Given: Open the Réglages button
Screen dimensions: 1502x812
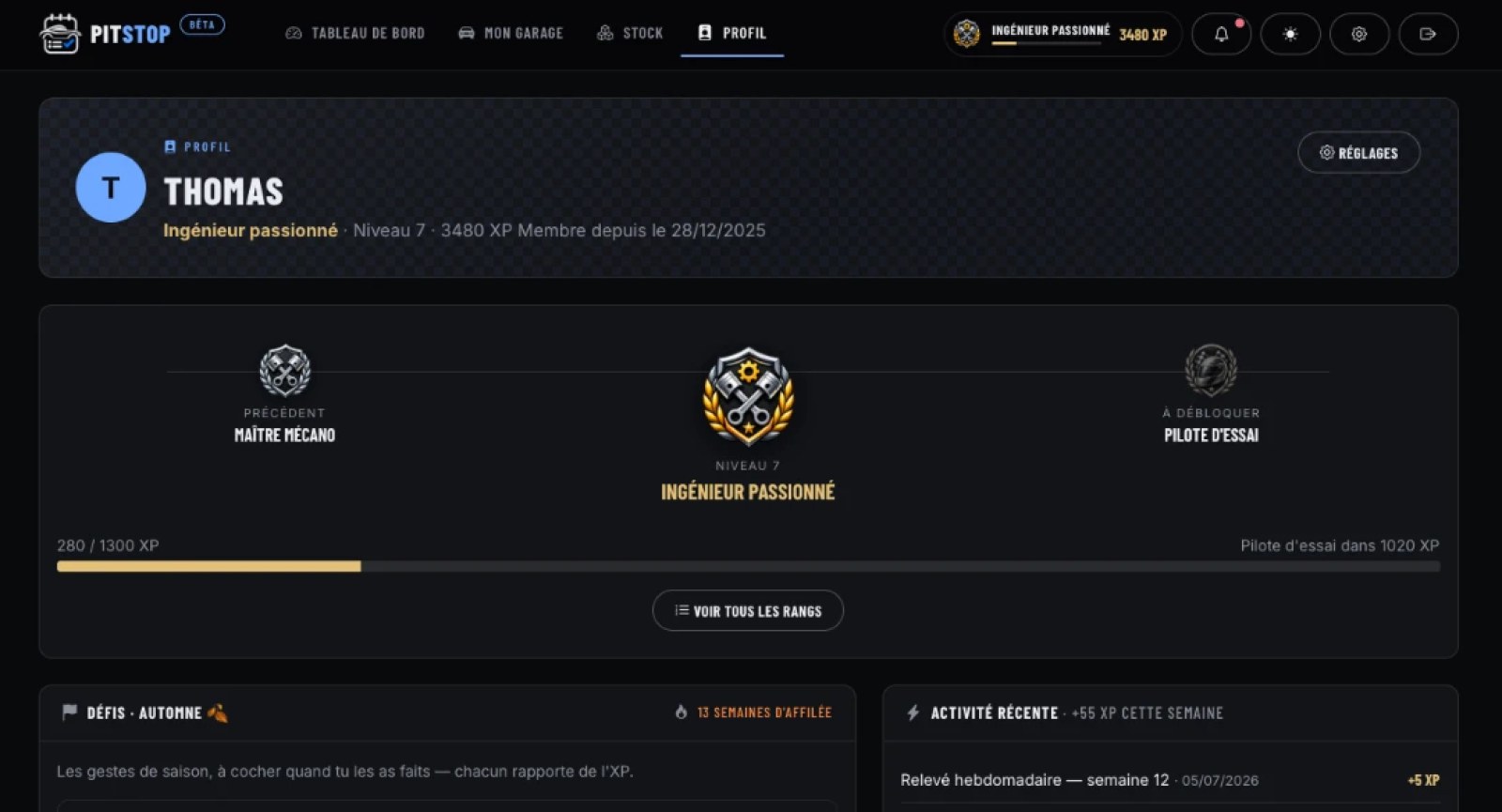Looking at the screenshot, I should pos(1358,153).
